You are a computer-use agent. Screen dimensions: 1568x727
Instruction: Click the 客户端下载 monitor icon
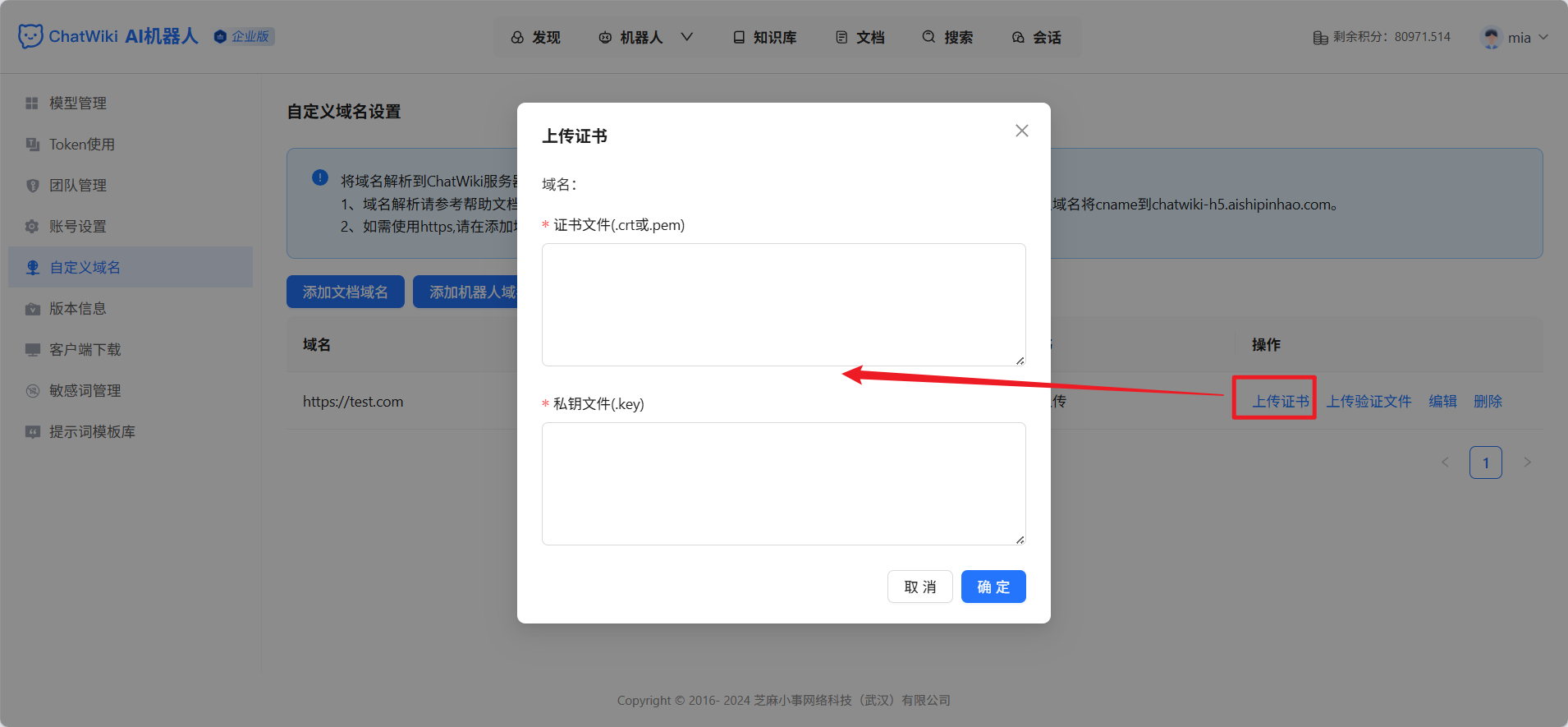click(32, 350)
